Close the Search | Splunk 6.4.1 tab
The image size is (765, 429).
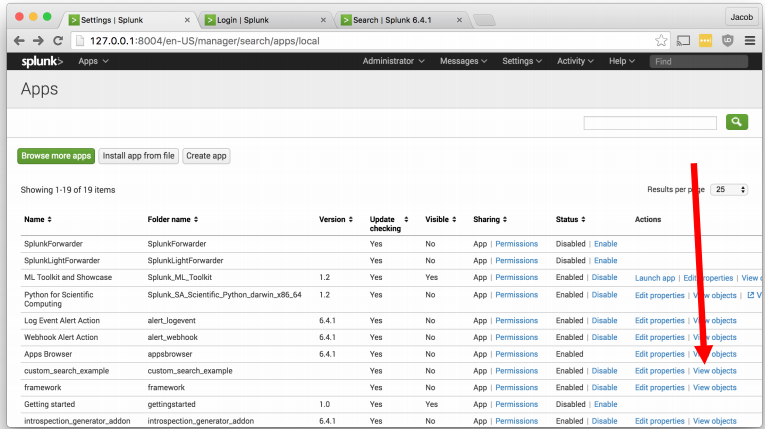coord(459,20)
